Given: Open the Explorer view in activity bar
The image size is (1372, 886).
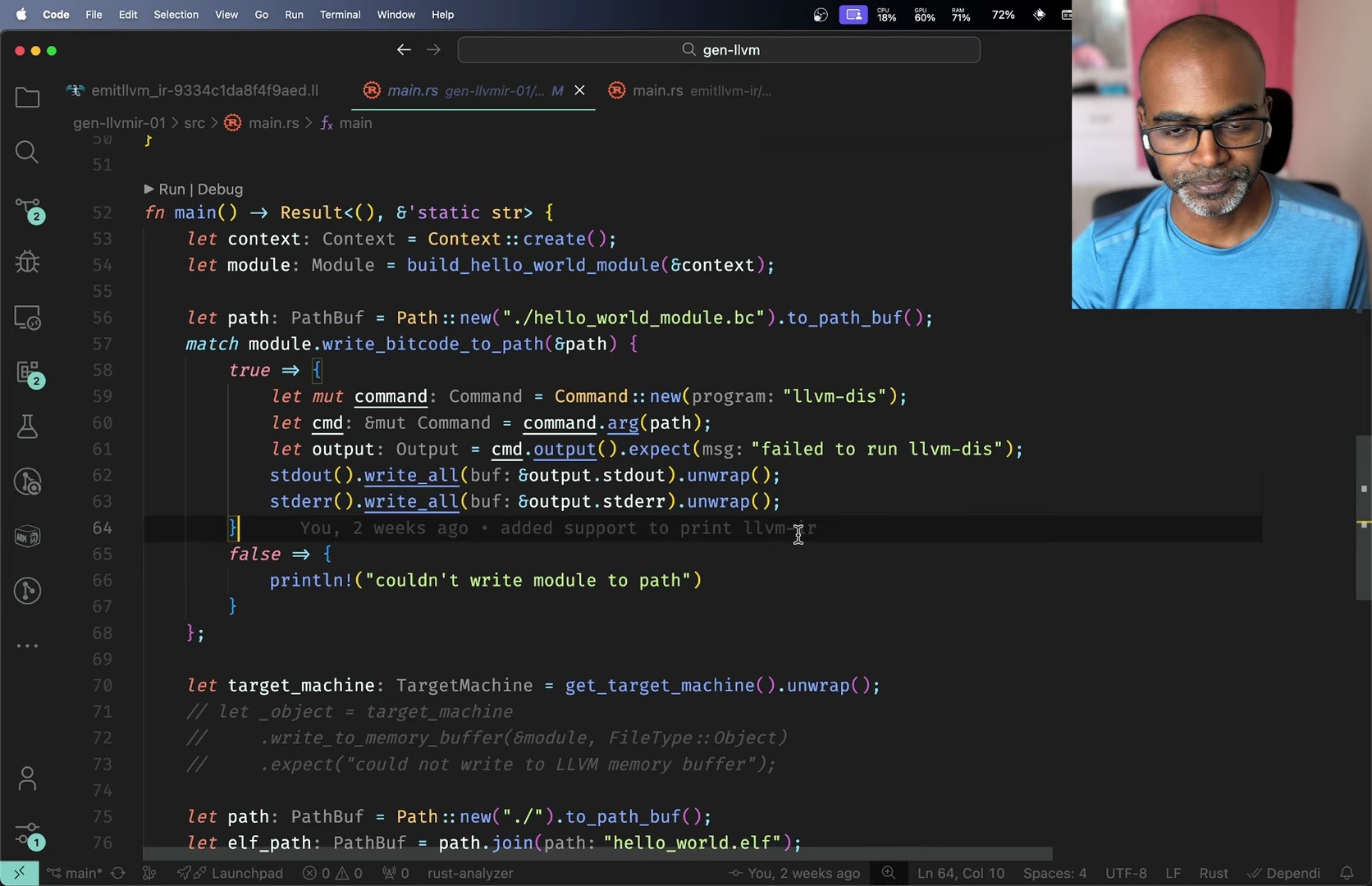Looking at the screenshot, I should pos(27,98).
